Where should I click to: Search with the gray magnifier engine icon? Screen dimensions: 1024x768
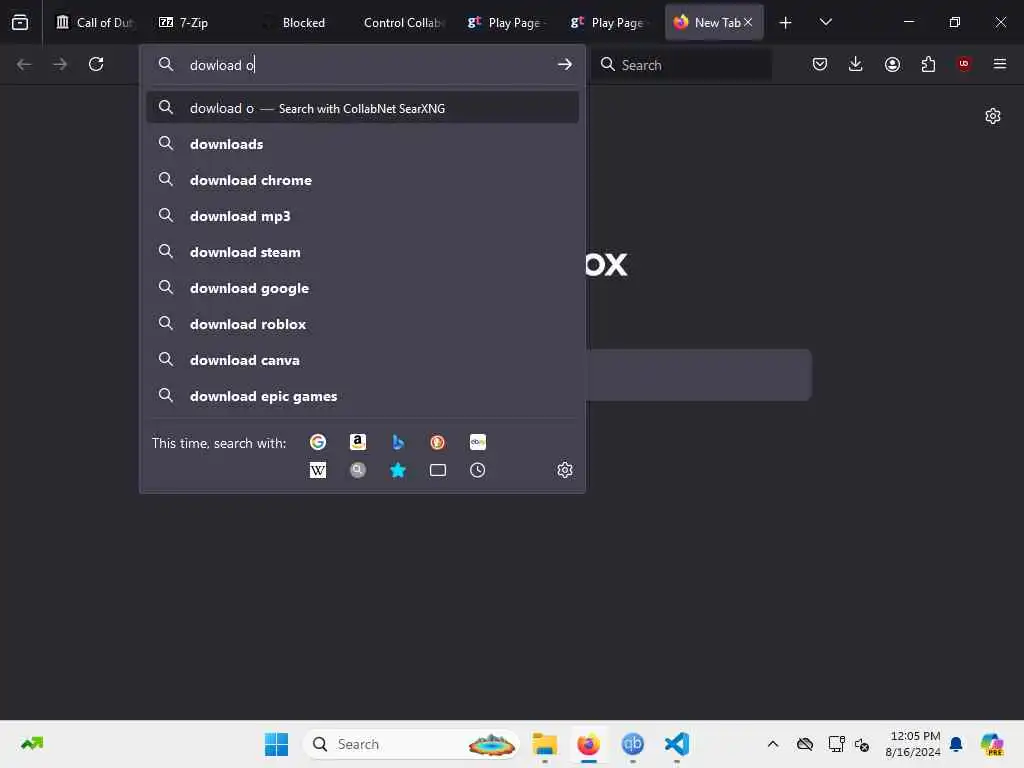358,470
